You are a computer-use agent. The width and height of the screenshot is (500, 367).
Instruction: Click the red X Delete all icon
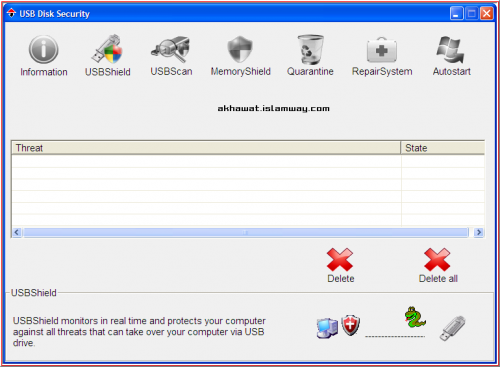437,259
